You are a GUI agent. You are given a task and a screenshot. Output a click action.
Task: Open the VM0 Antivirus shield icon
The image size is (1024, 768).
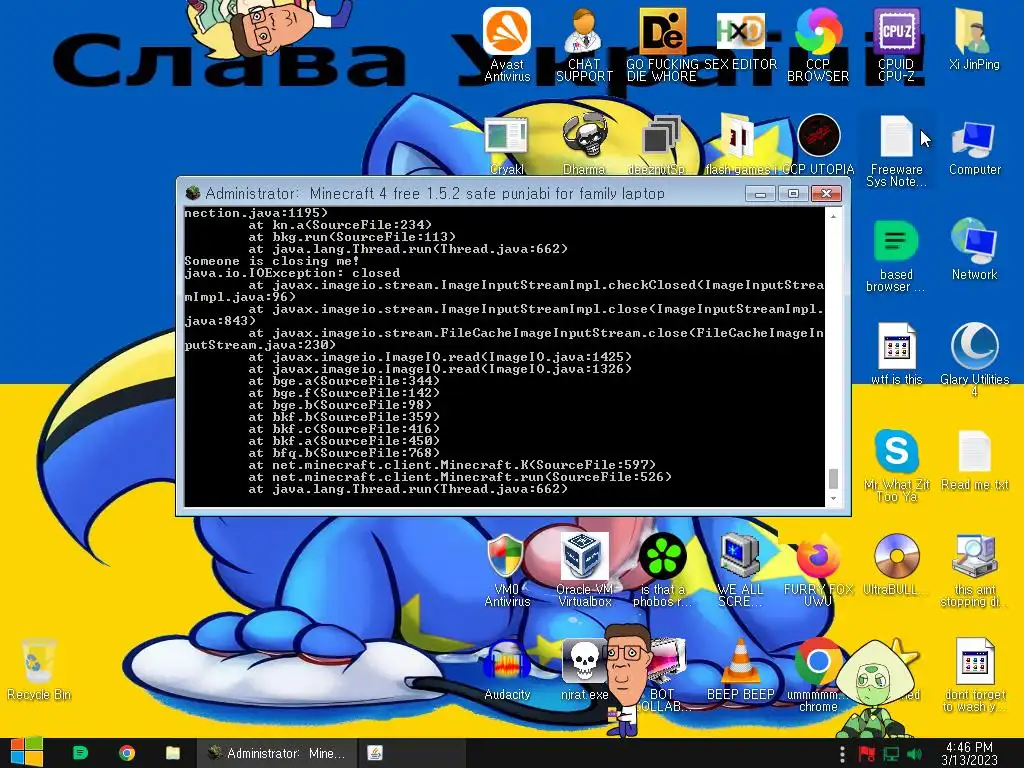point(507,569)
